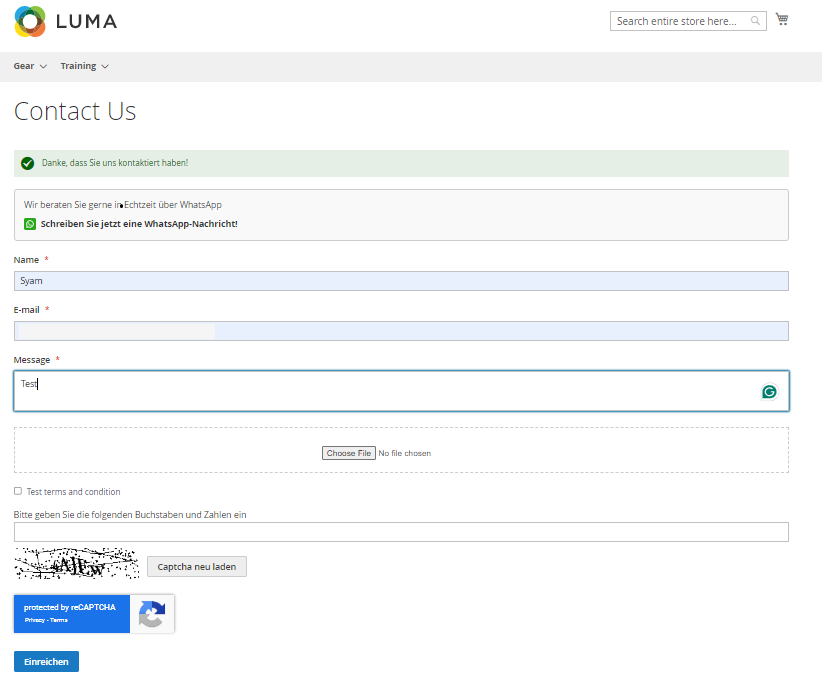Image resolution: width=822 pixels, height=694 pixels.
Task: Click the Name input field
Action: coord(401,281)
